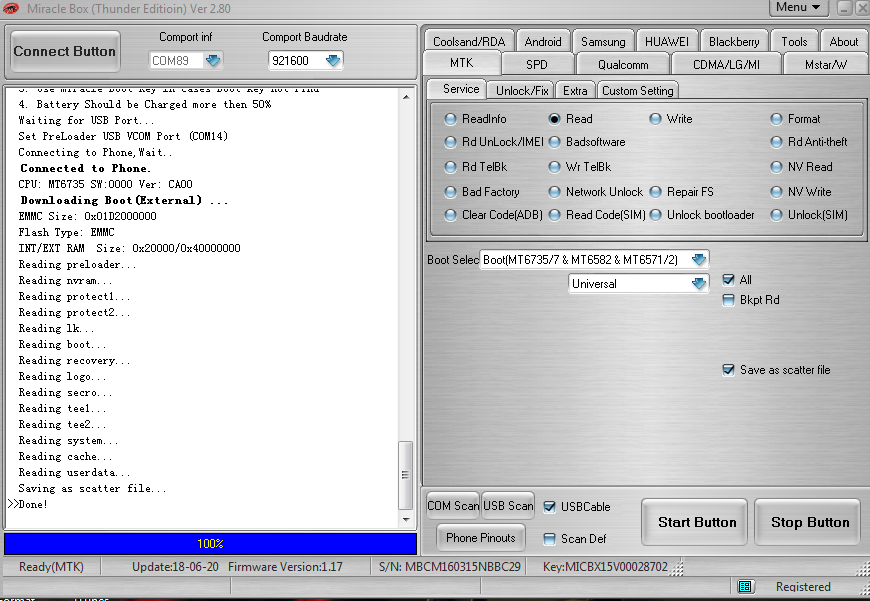The height and width of the screenshot is (601, 870).
Task: Select the Wr TelBk radio button
Action: (554, 166)
